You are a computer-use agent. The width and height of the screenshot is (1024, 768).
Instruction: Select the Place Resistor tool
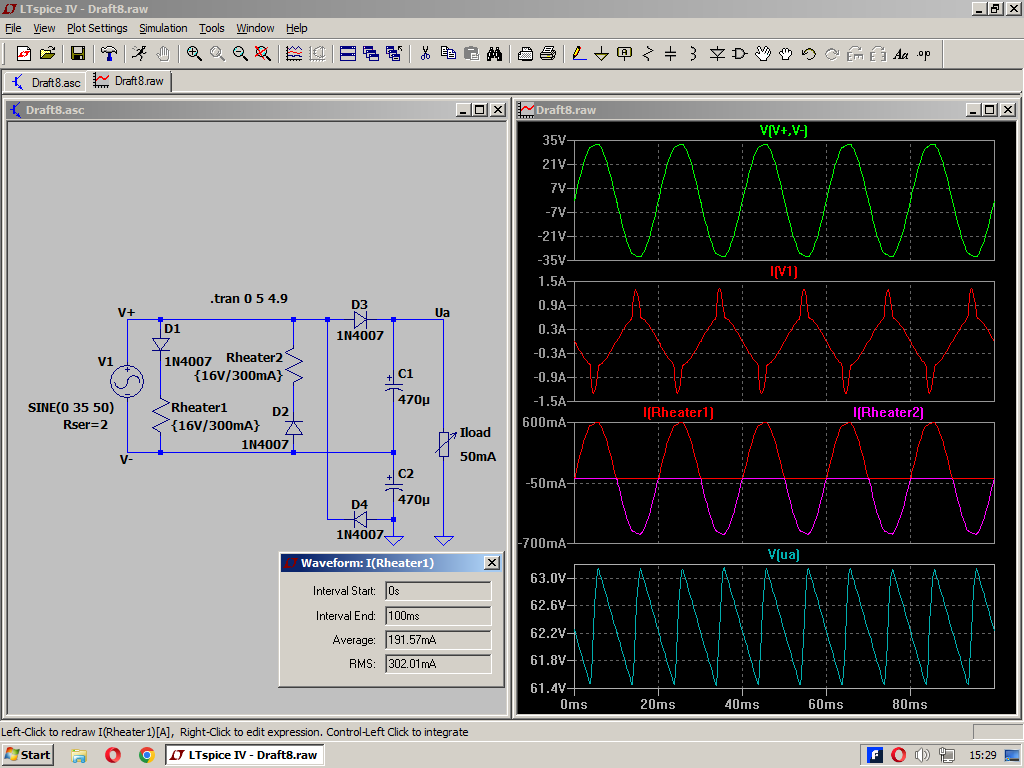pos(648,54)
